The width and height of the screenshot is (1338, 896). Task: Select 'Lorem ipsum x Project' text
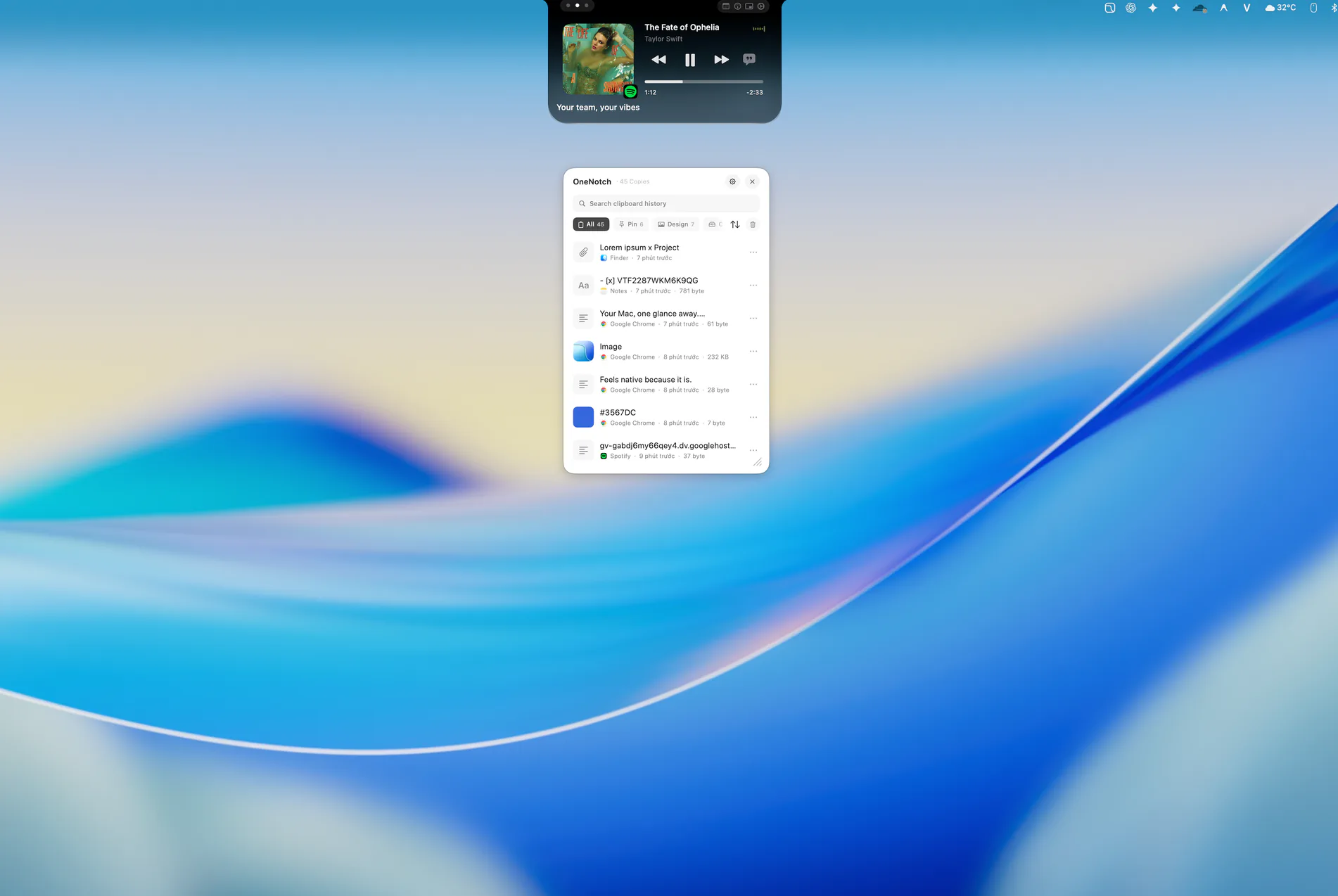pyautogui.click(x=639, y=248)
